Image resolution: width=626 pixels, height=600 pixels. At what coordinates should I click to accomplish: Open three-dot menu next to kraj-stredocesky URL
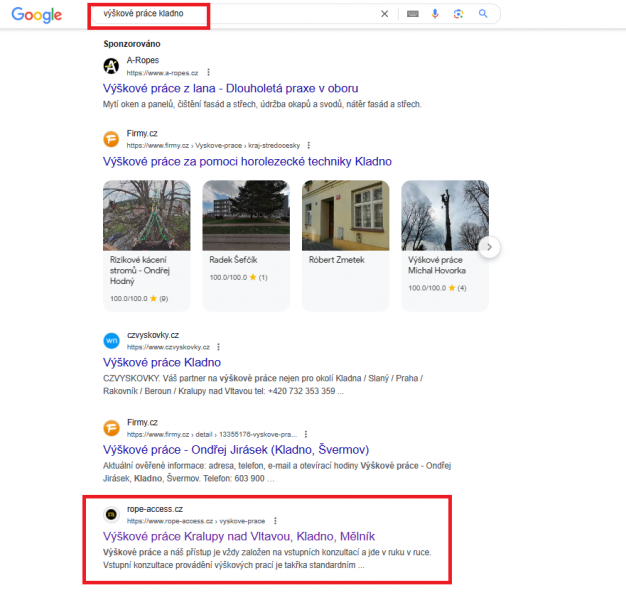click(x=309, y=145)
